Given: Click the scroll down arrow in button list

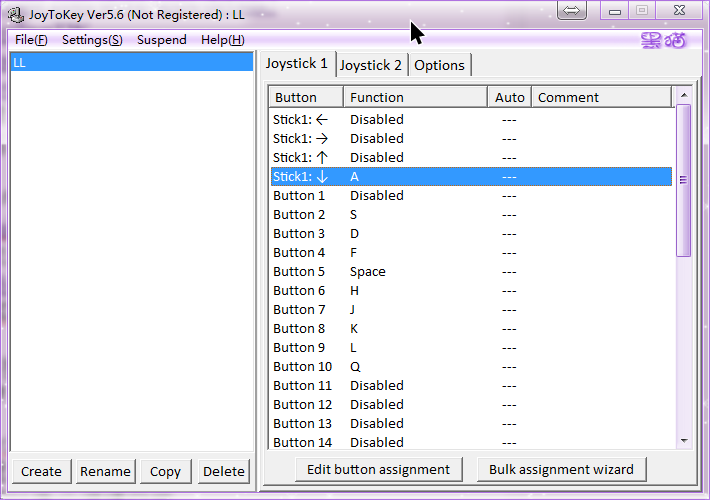Looking at the screenshot, I should 684,440.
